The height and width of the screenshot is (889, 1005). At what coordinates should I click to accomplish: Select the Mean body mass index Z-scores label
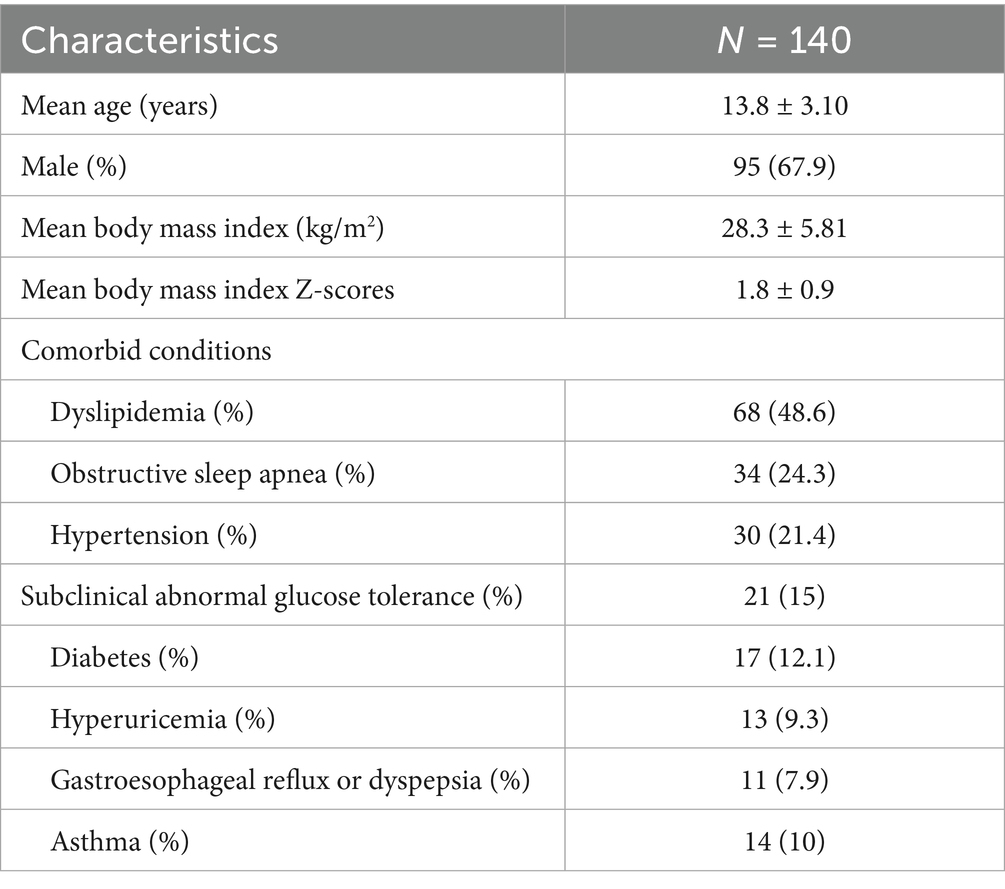[x=207, y=290]
